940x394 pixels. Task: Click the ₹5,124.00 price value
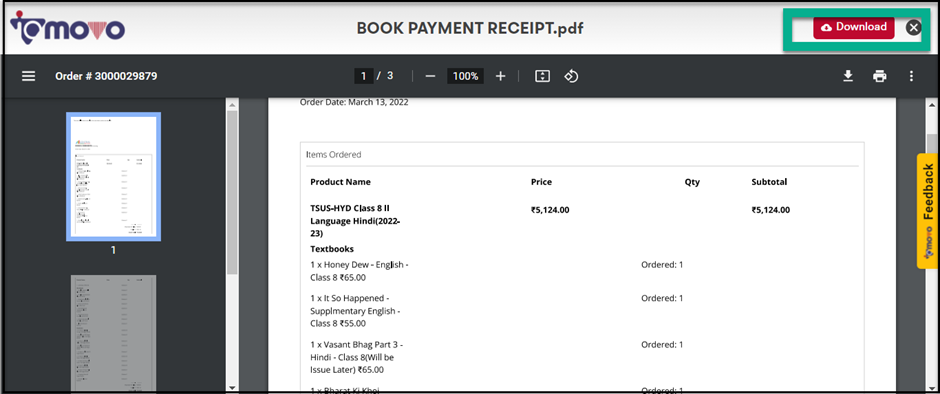click(550, 210)
